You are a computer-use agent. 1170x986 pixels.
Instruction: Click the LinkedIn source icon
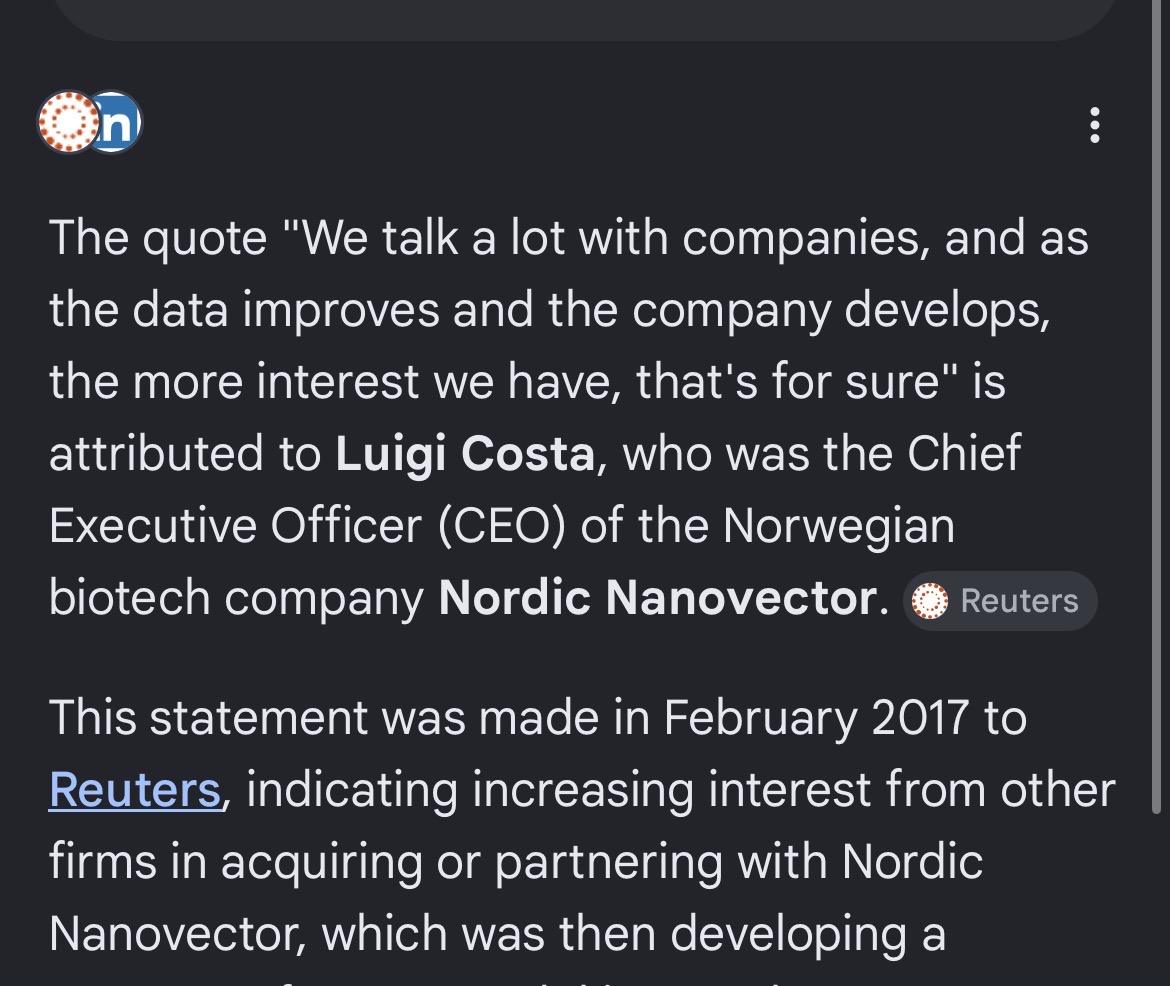(118, 122)
